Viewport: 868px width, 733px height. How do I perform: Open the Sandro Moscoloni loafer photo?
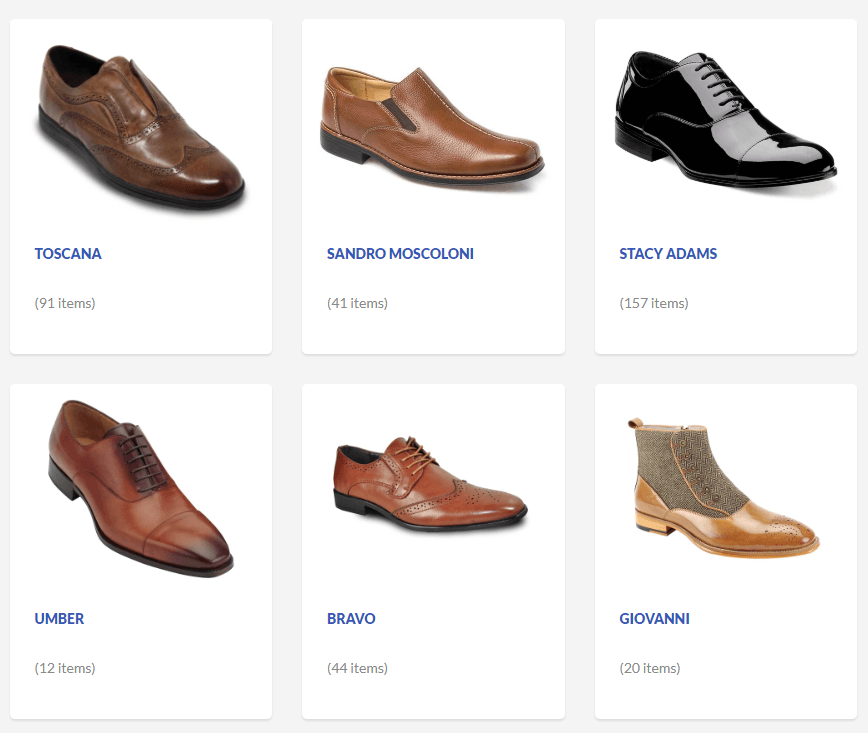tap(432, 125)
